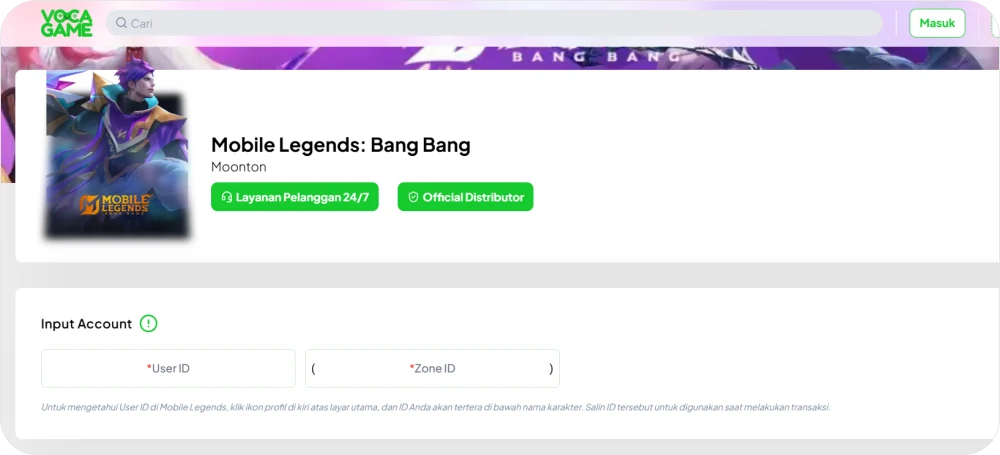
Task: Click the closing parenthesis in Zone ID box
Action: (x=551, y=369)
